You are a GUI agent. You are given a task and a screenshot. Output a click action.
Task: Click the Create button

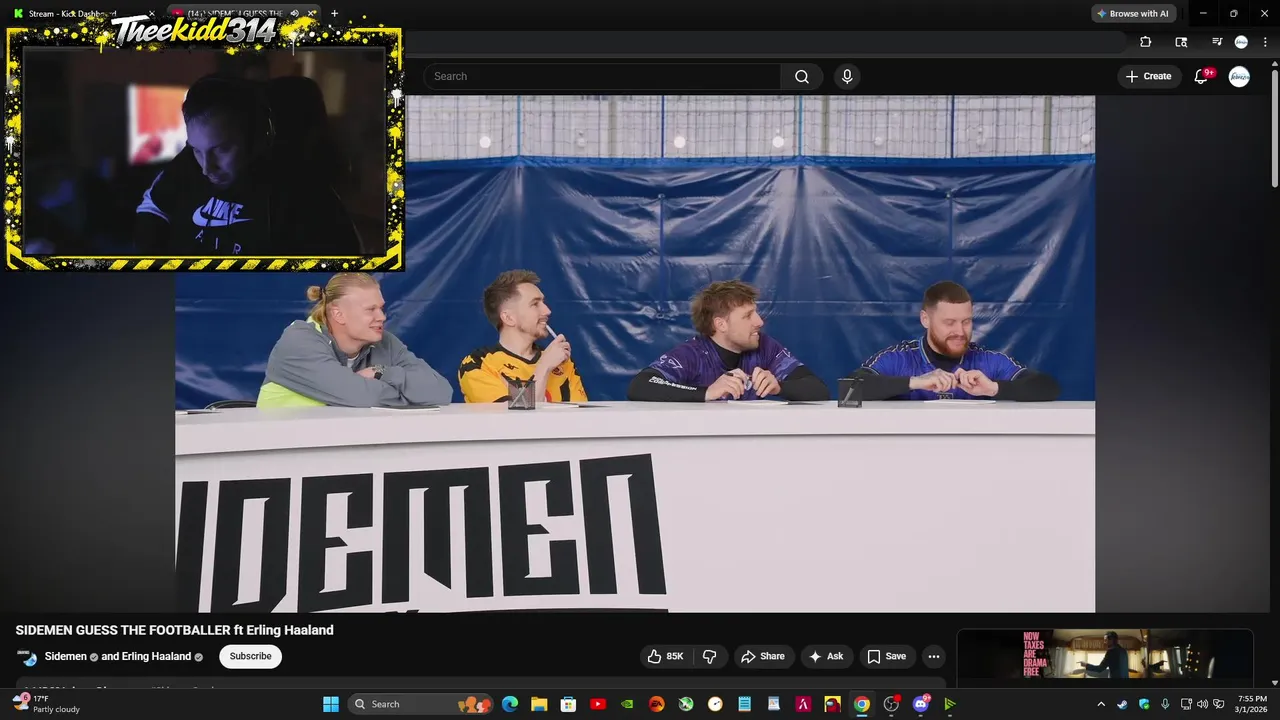tap(1148, 76)
